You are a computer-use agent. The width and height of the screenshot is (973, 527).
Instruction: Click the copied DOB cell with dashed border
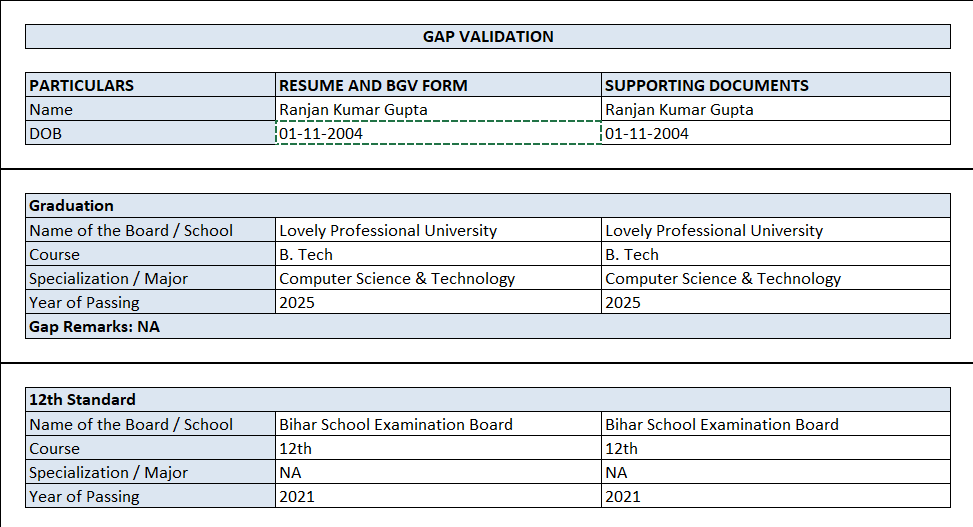[x=438, y=133]
